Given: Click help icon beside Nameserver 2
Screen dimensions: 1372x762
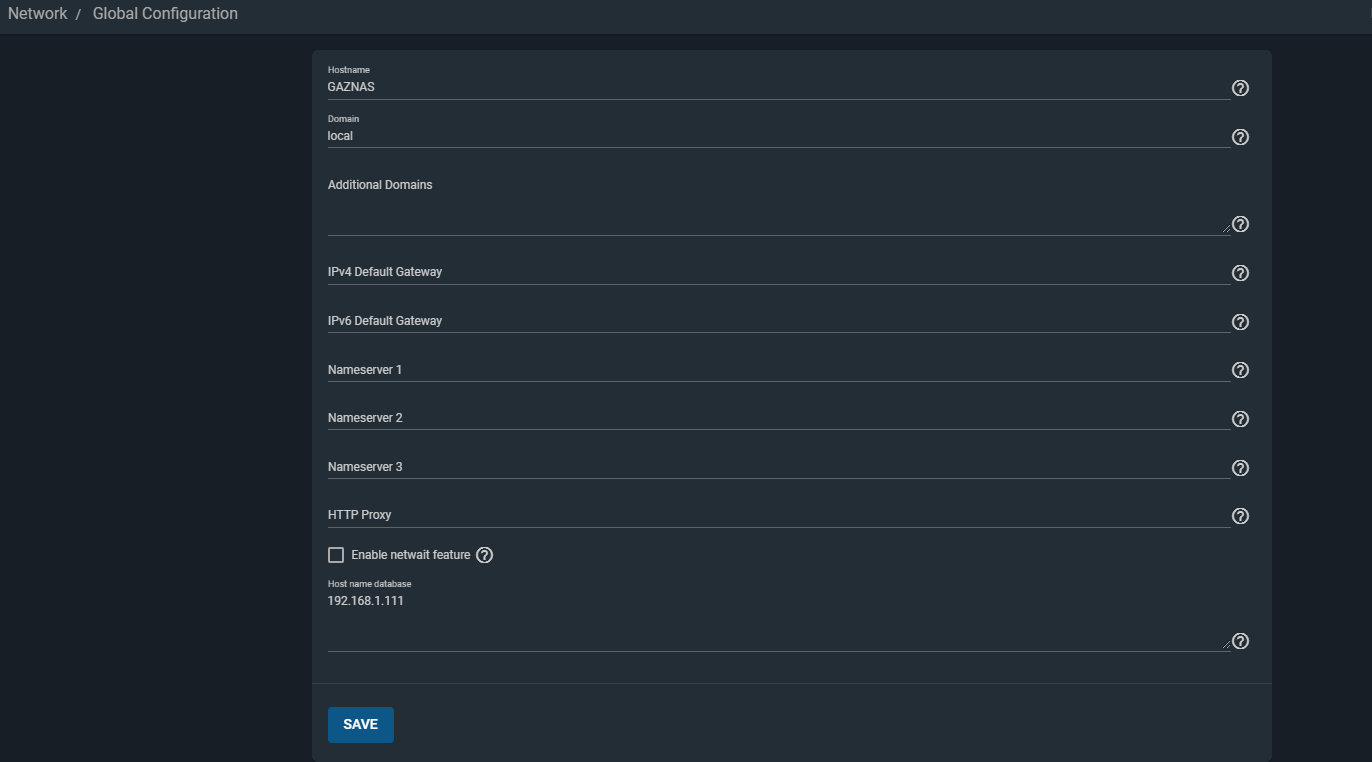Looking at the screenshot, I should pyautogui.click(x=1240, y=419).
